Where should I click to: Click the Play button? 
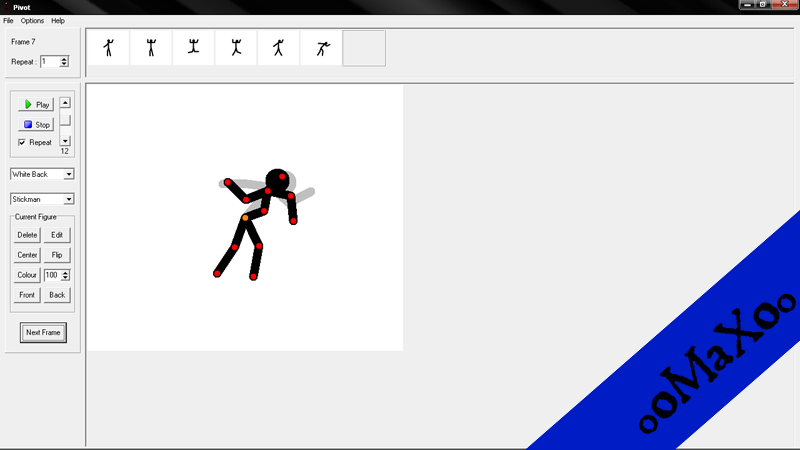(36, 105)
